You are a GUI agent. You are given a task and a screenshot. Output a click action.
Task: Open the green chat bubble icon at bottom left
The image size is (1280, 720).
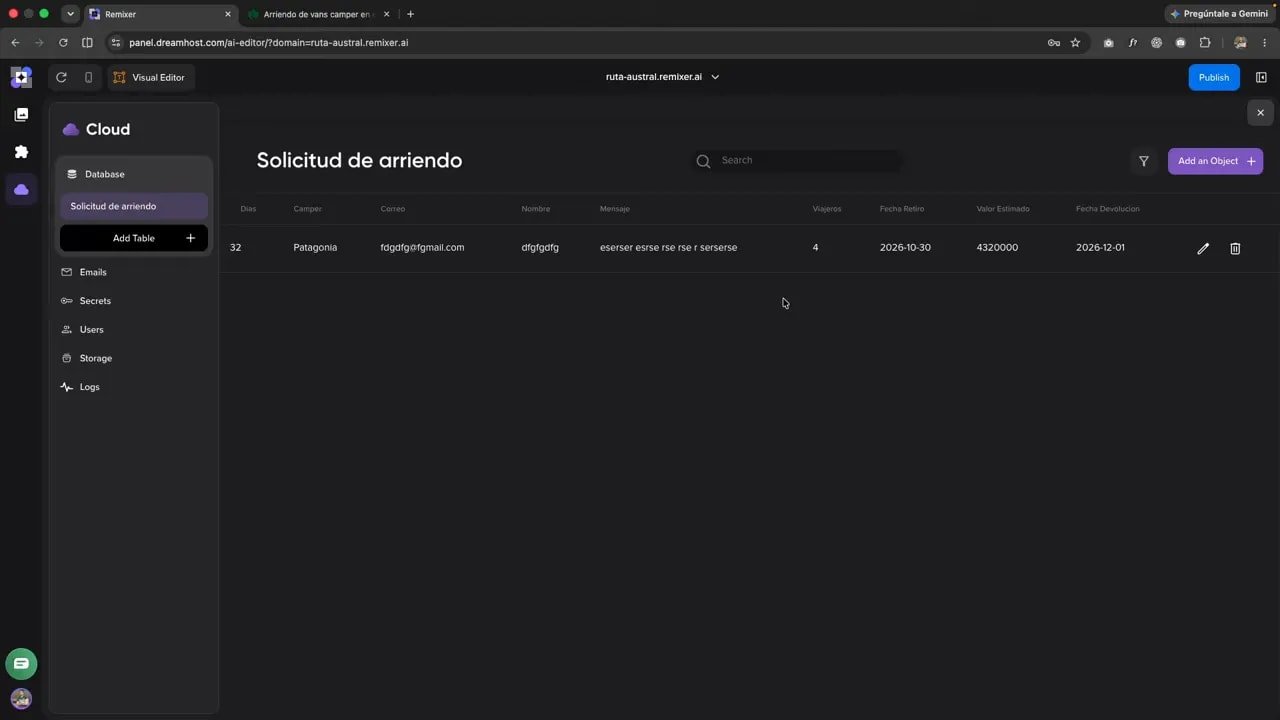tap(21, 664)
